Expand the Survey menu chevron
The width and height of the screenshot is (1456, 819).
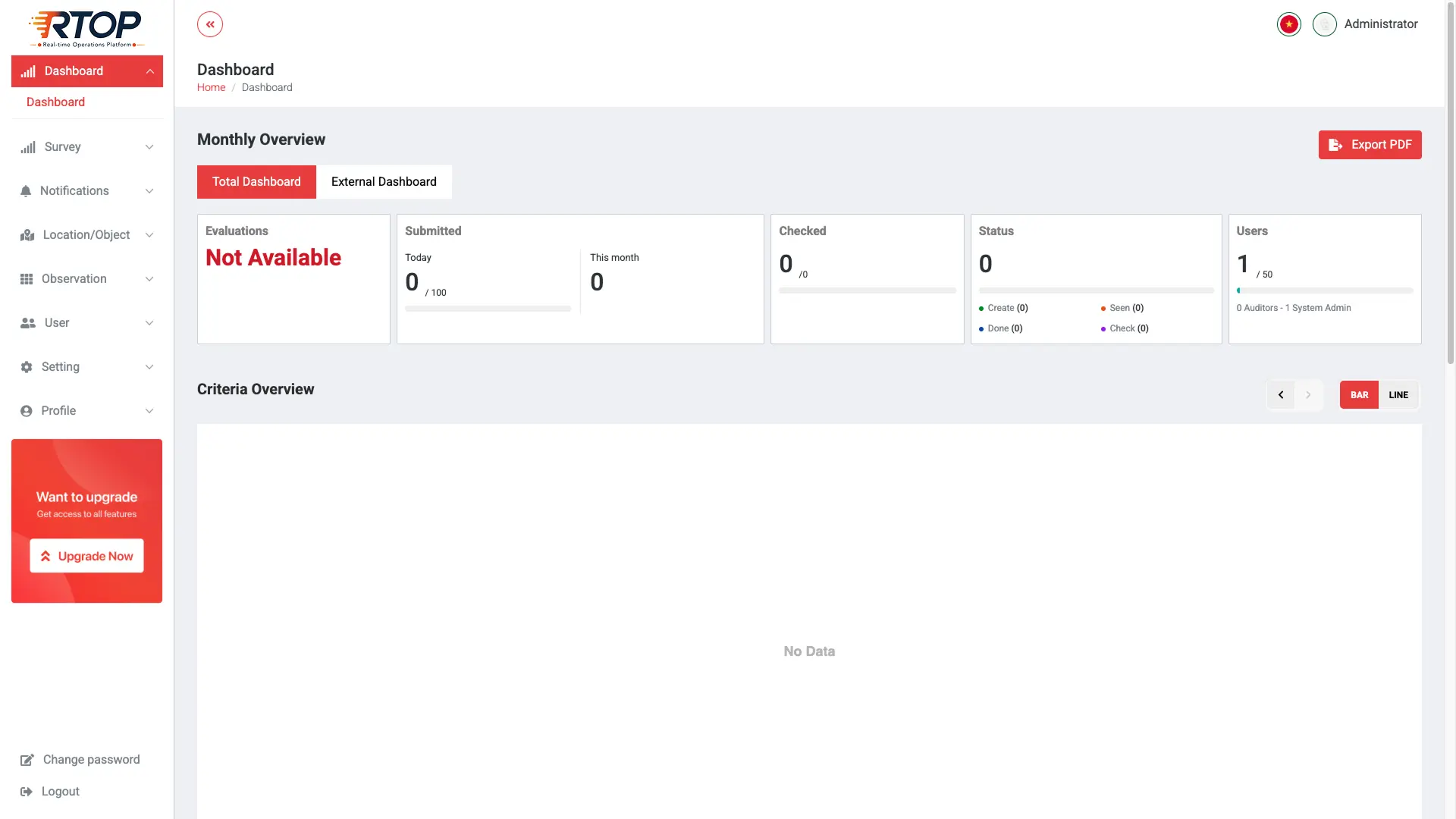pos(149,147)
